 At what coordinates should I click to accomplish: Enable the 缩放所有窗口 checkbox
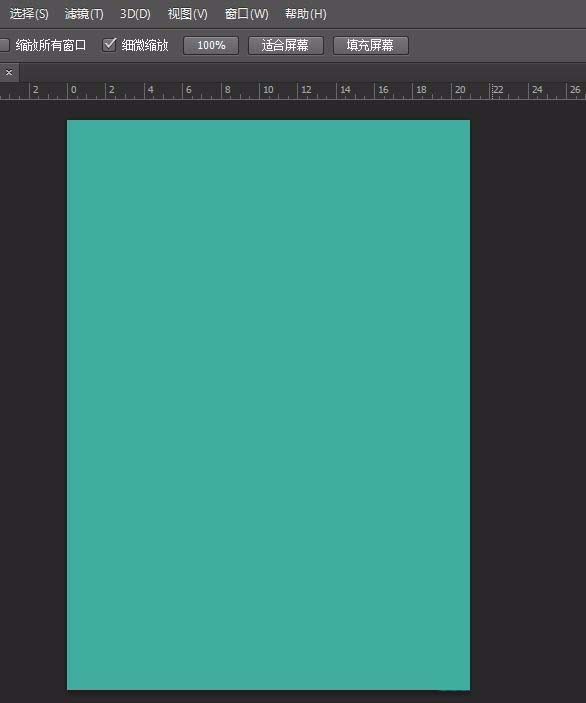4,45
